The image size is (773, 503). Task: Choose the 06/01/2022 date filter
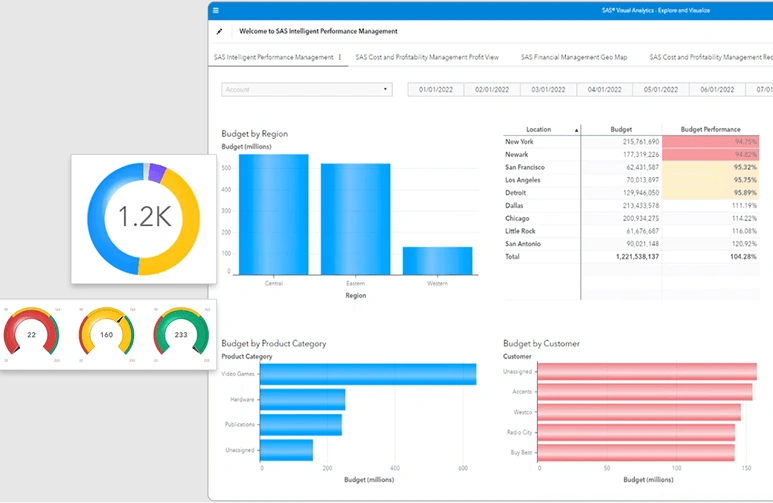[717, 90]
